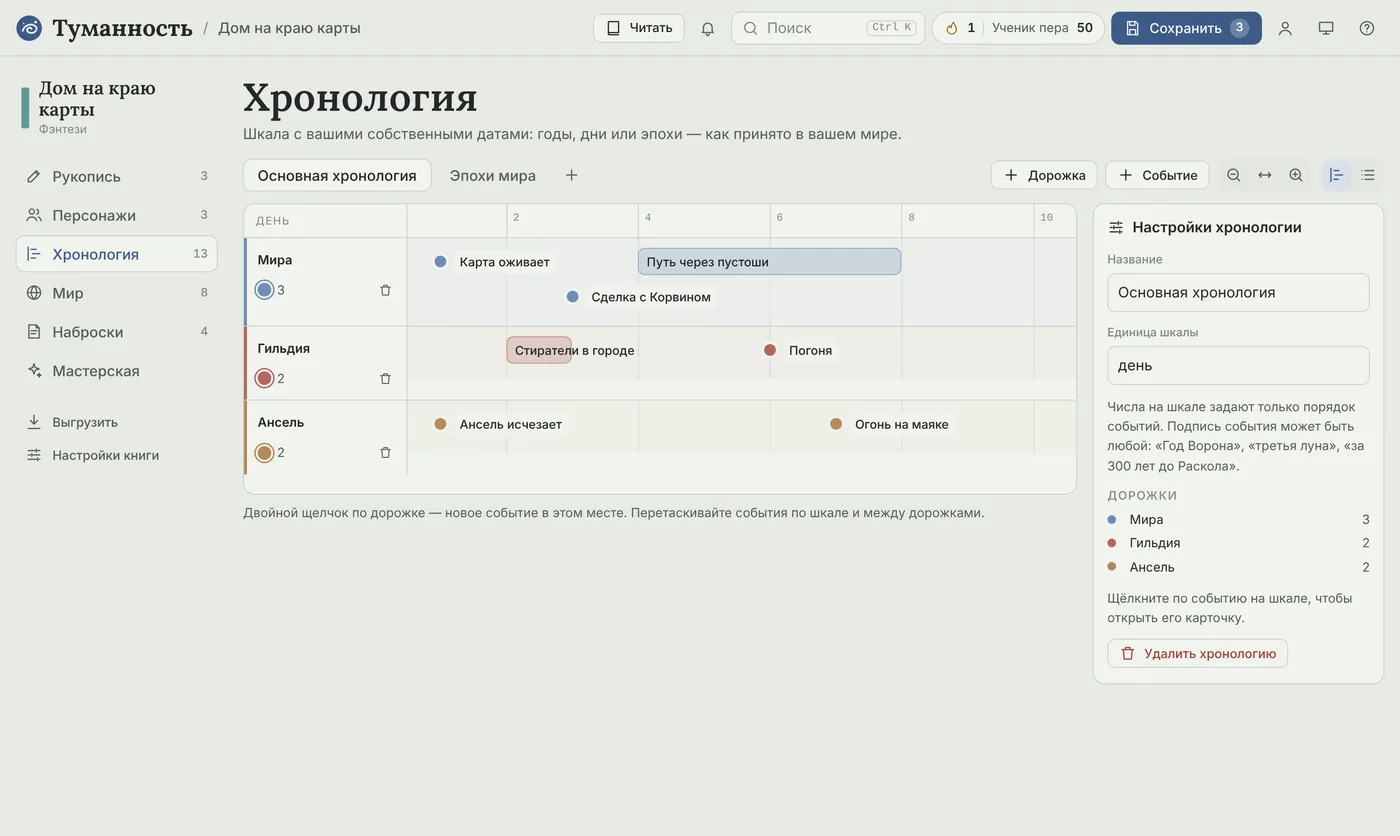Zoom out the timeline scale
Screen dimensions: 1400x836
[1234, 175]
